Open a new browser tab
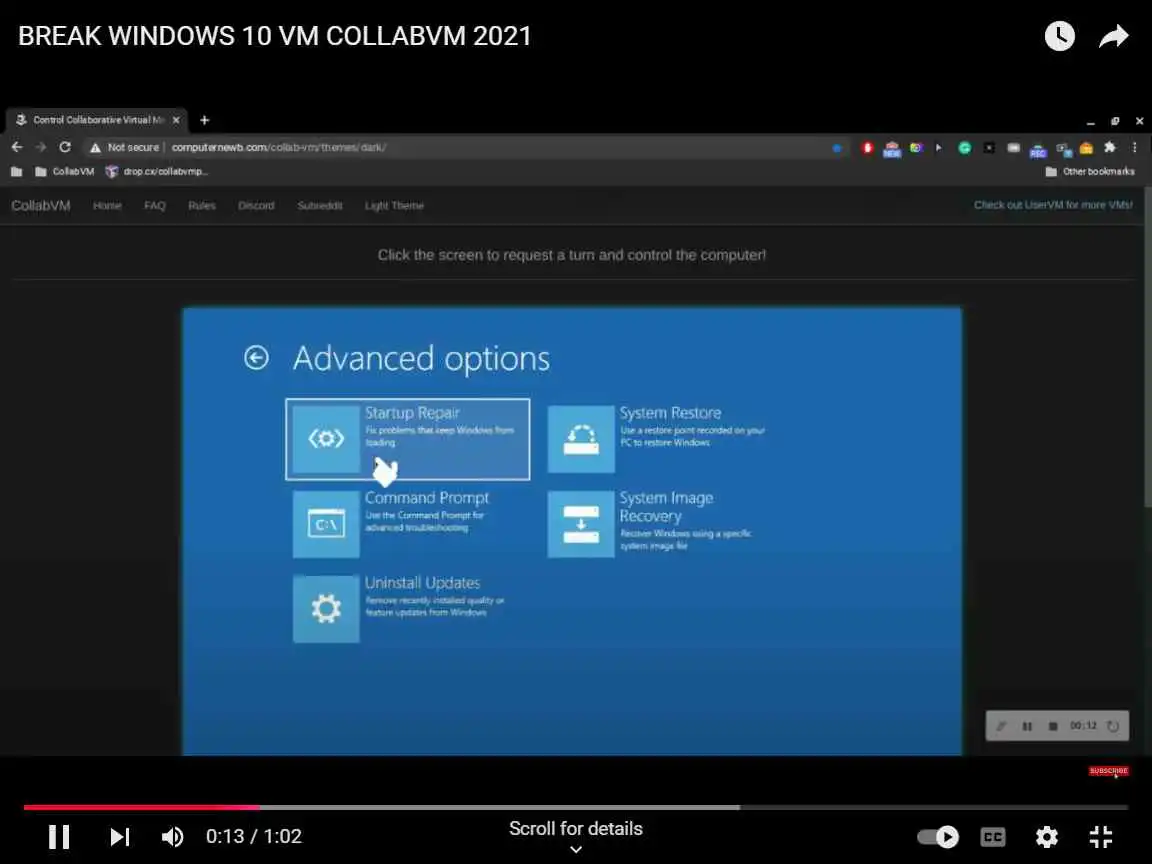The width and height of the screenshot is (1152, 864). [205, 120]
